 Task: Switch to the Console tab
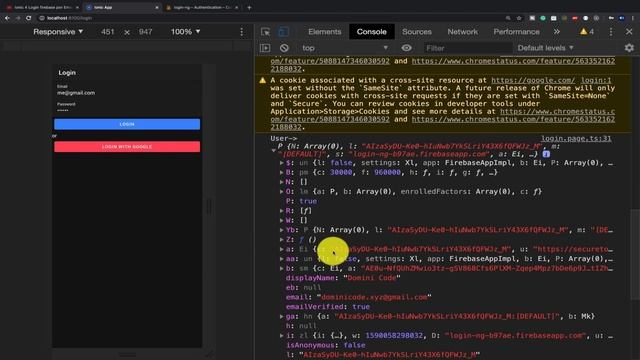[371, 32]
